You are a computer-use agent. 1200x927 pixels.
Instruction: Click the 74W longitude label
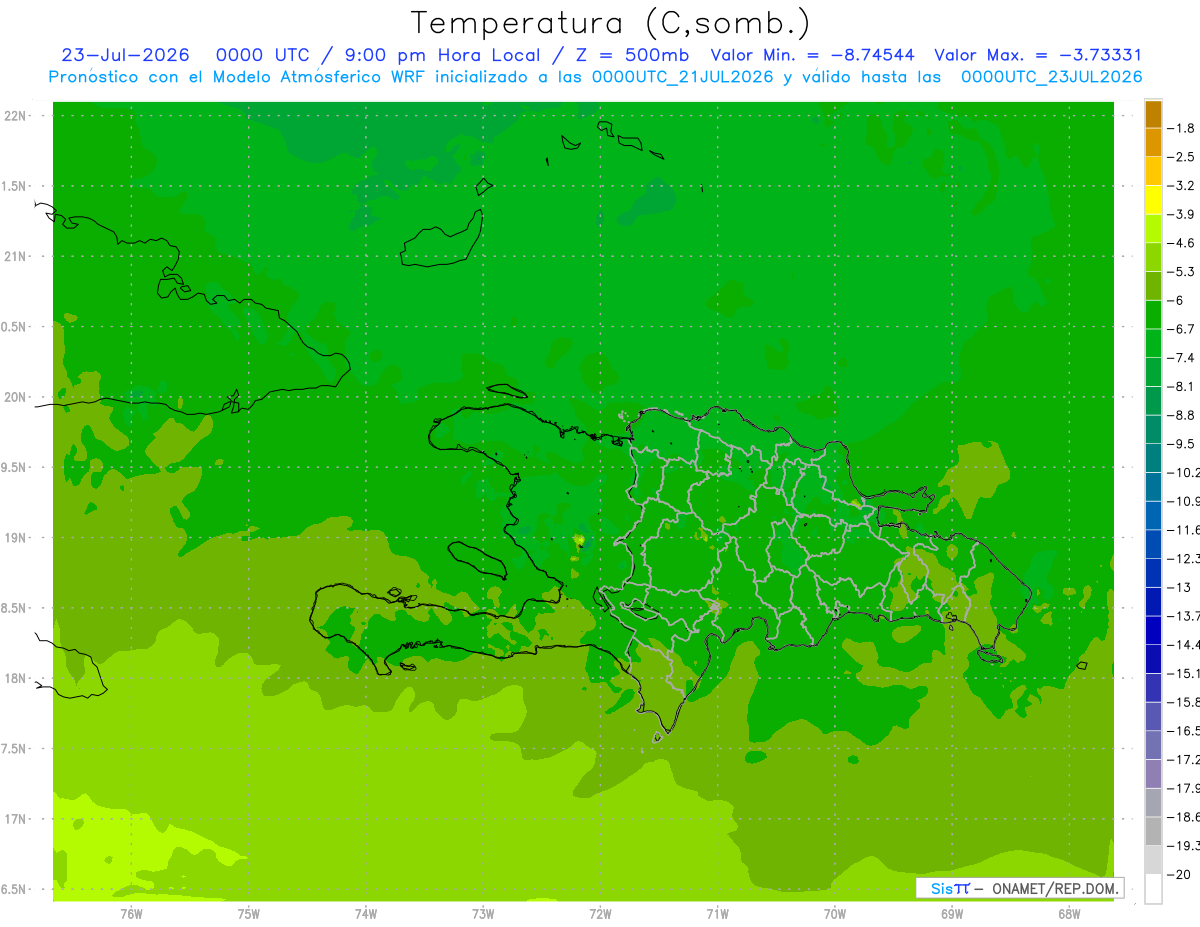[366, 913]
